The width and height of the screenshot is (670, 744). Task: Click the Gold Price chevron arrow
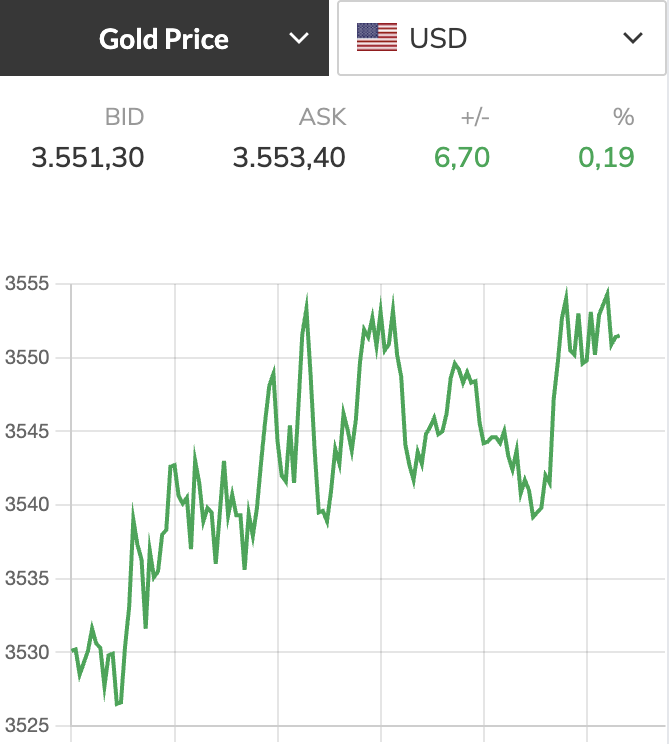pyautogui.click(x=299, y=38)
